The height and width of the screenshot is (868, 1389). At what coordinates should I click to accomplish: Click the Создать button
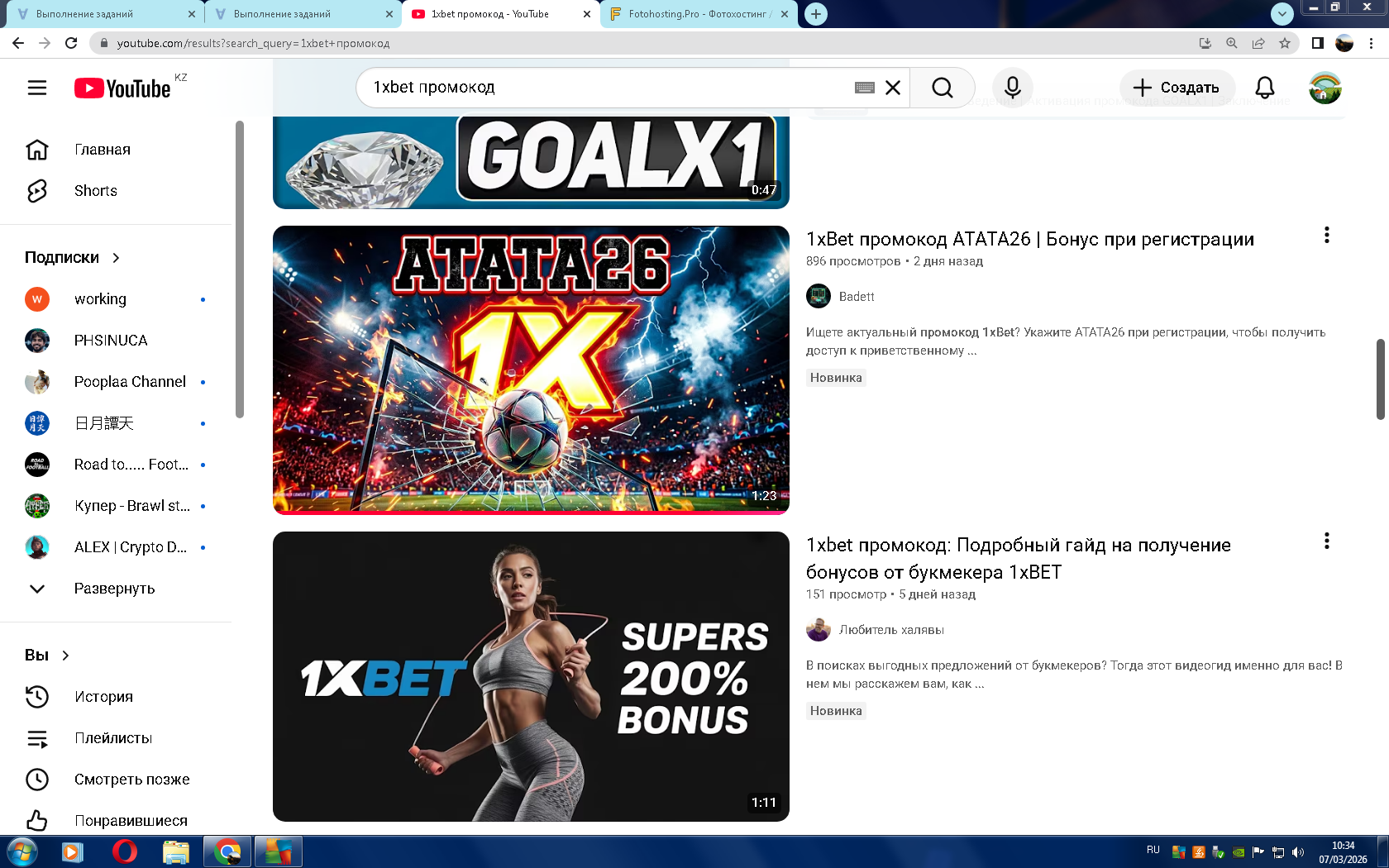coord(1177,88)
